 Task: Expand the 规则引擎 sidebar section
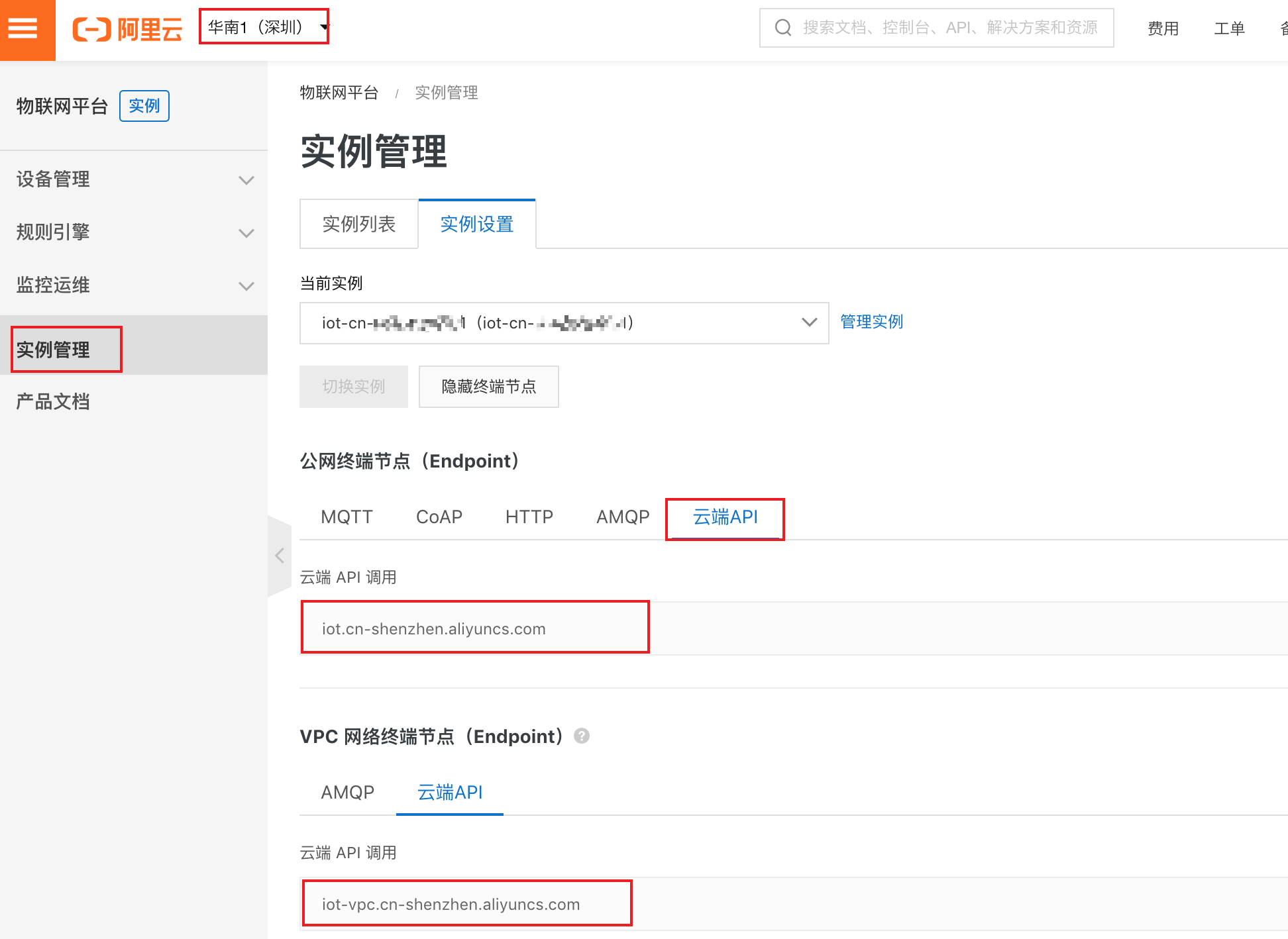coord(134,232)
